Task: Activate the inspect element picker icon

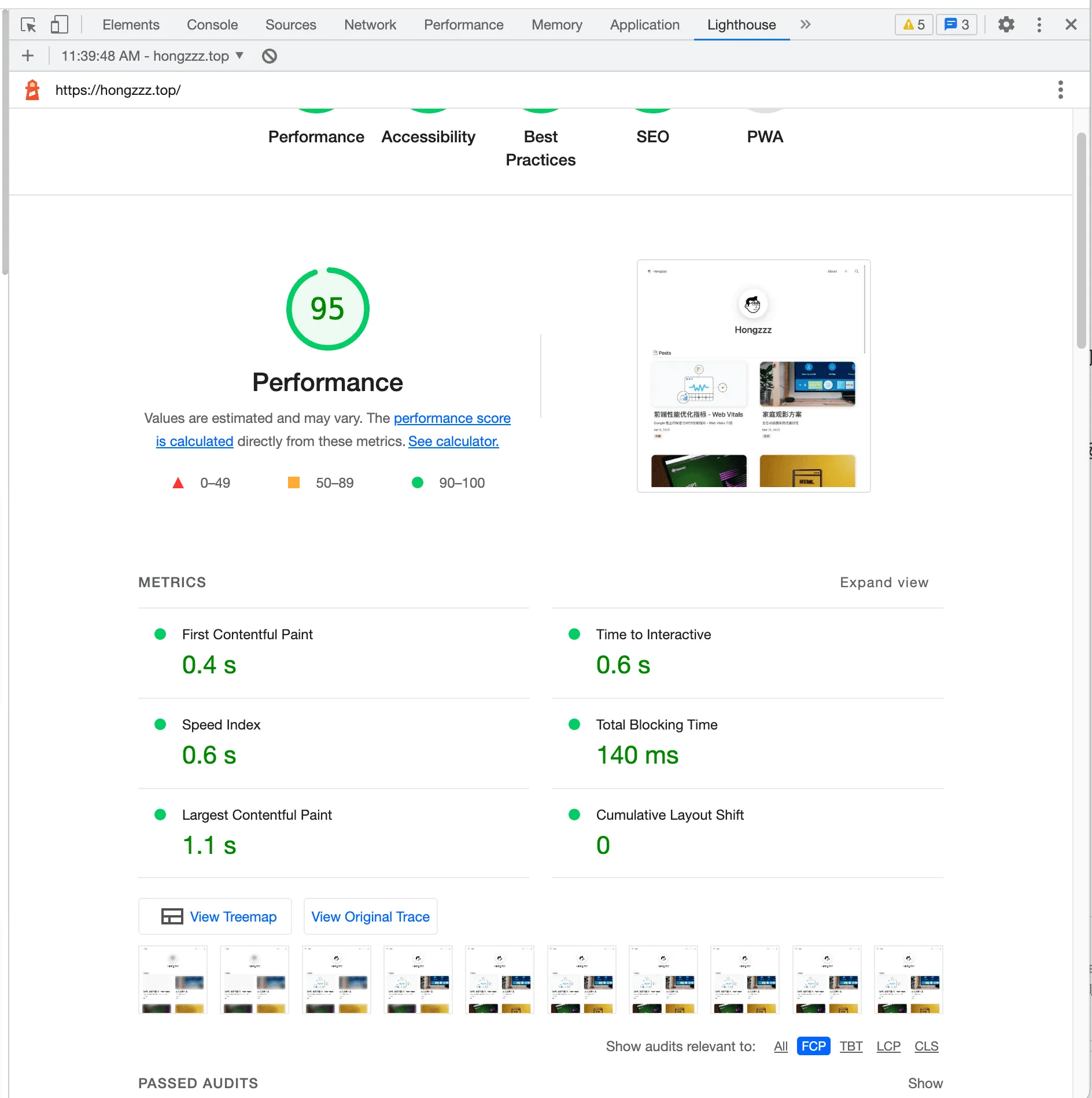Action: pos(28,25)
